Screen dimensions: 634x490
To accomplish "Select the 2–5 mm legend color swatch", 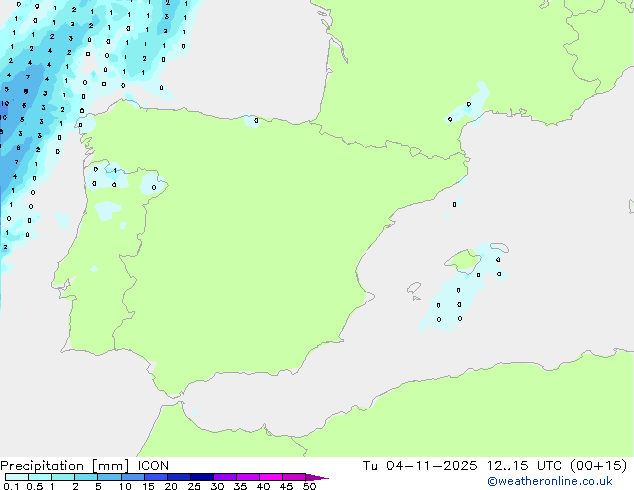I will point(86,477).
